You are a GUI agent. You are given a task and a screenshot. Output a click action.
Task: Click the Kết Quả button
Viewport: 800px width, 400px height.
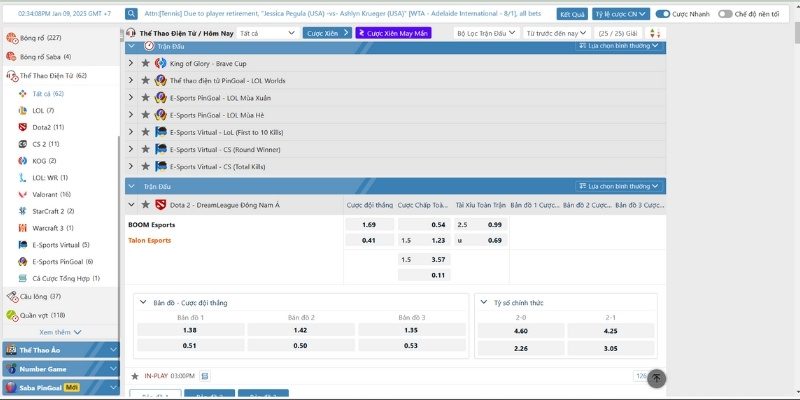(x=572, y=14)
